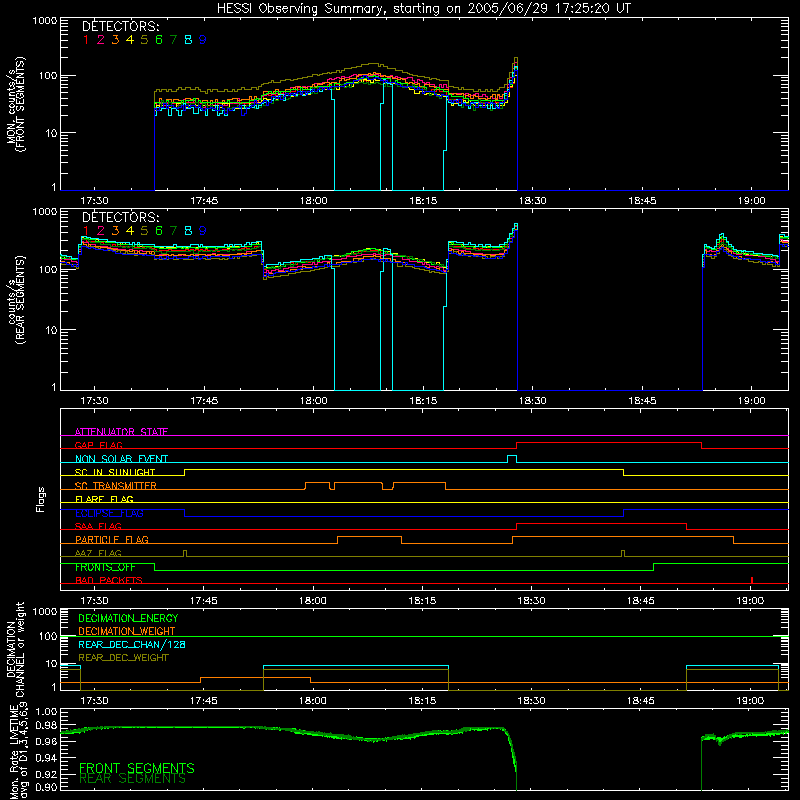Click detector 6 in rear segments legend
This screenshot has width=800, height=800.
(x=159, y=231)
